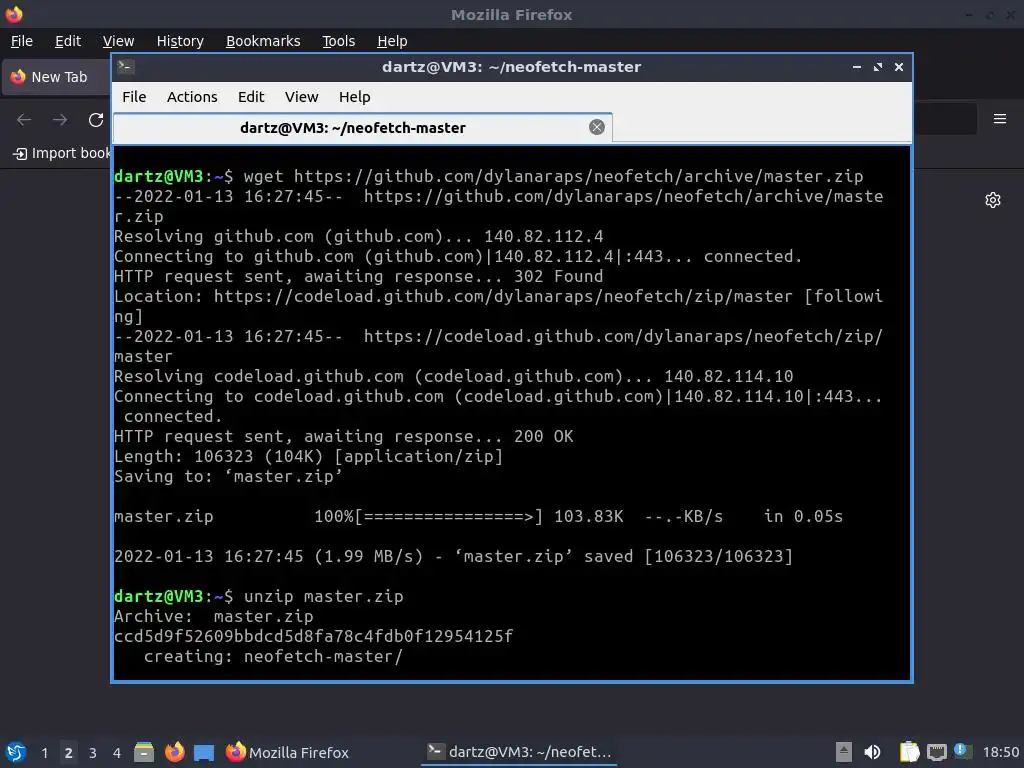The height and width of the screenshot is (768, 1024).
Task: Click the Firefox forward arrow
Action: tap(60, 120)
